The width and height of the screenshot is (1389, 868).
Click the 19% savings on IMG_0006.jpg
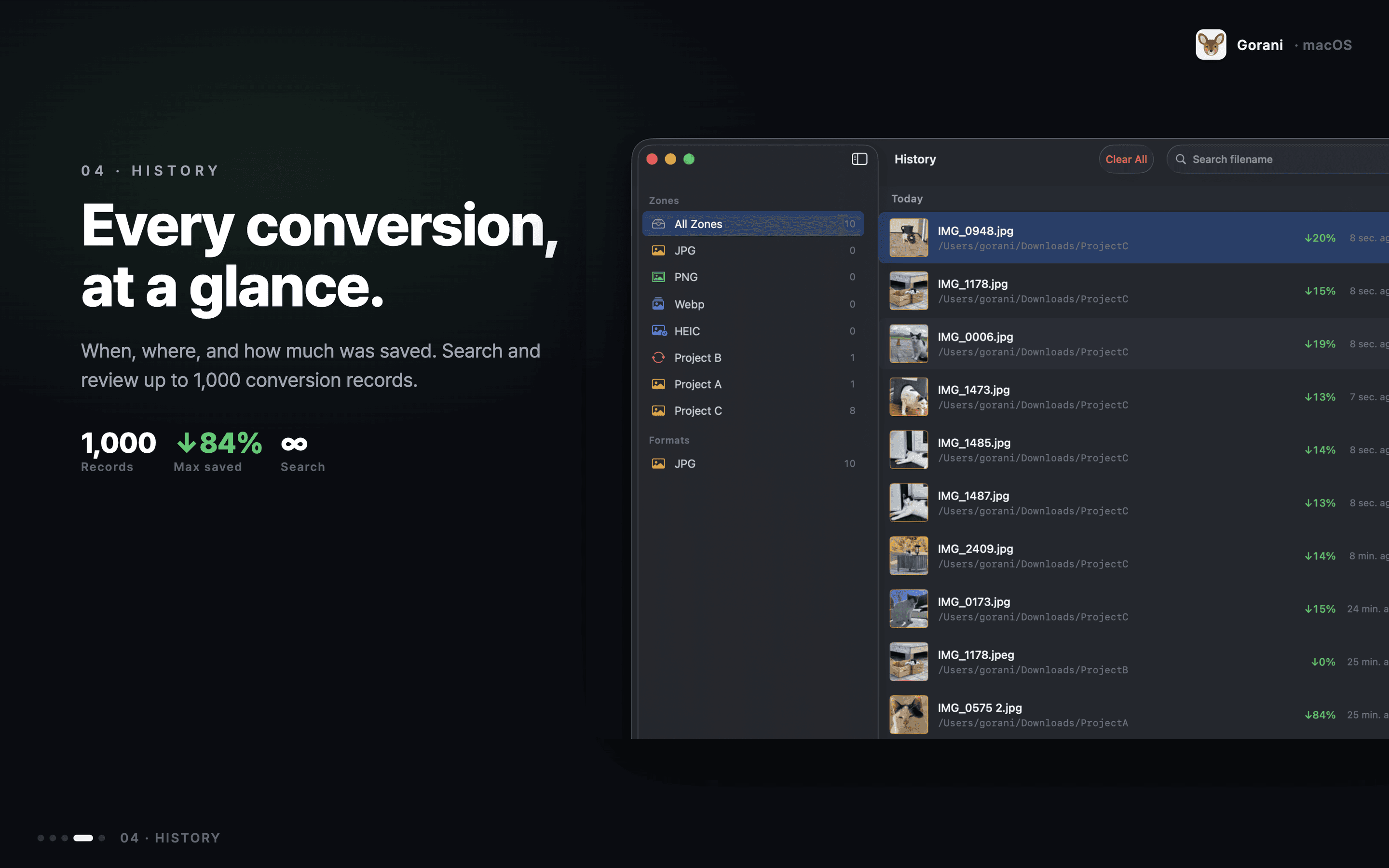pyautogui.click(x=1320, y=344)
